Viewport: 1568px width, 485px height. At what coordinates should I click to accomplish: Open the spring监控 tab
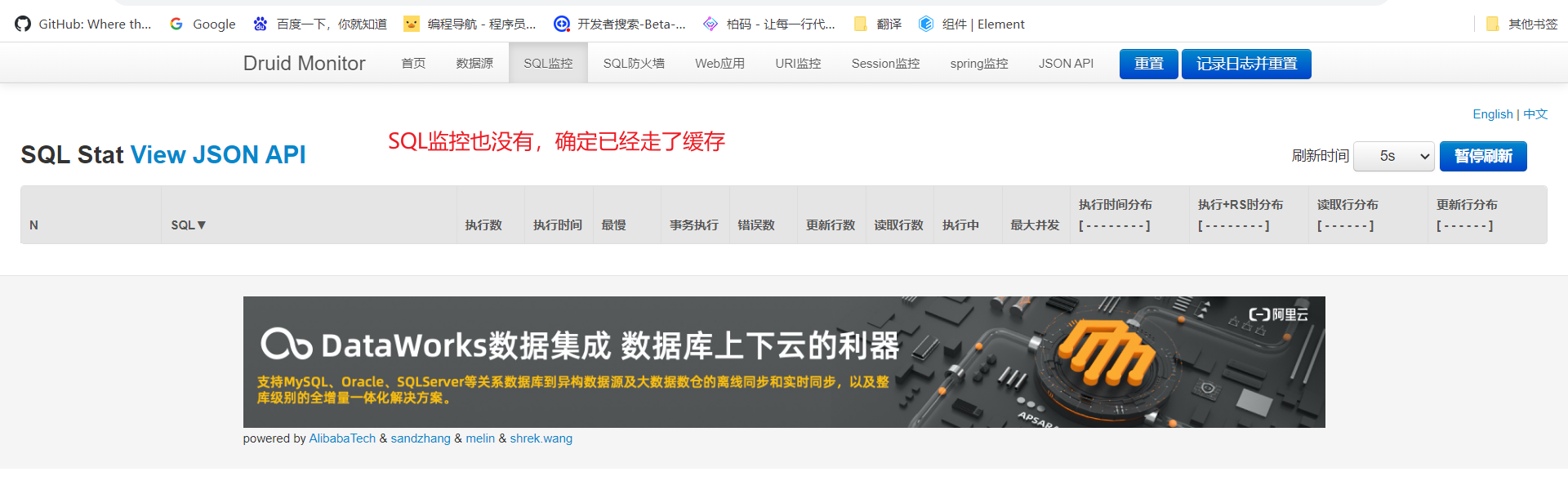click(x=978, y=63)
